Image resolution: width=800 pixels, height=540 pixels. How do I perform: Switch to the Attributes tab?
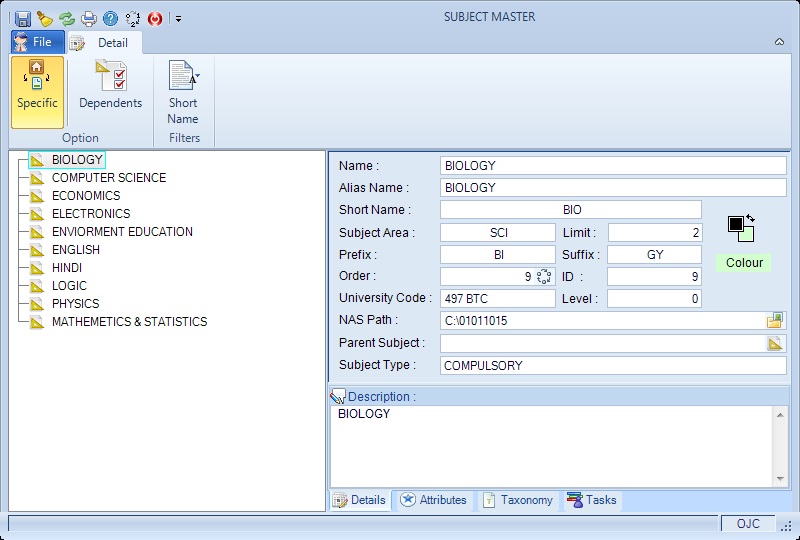pyautogui.click(x=434, y=500)
